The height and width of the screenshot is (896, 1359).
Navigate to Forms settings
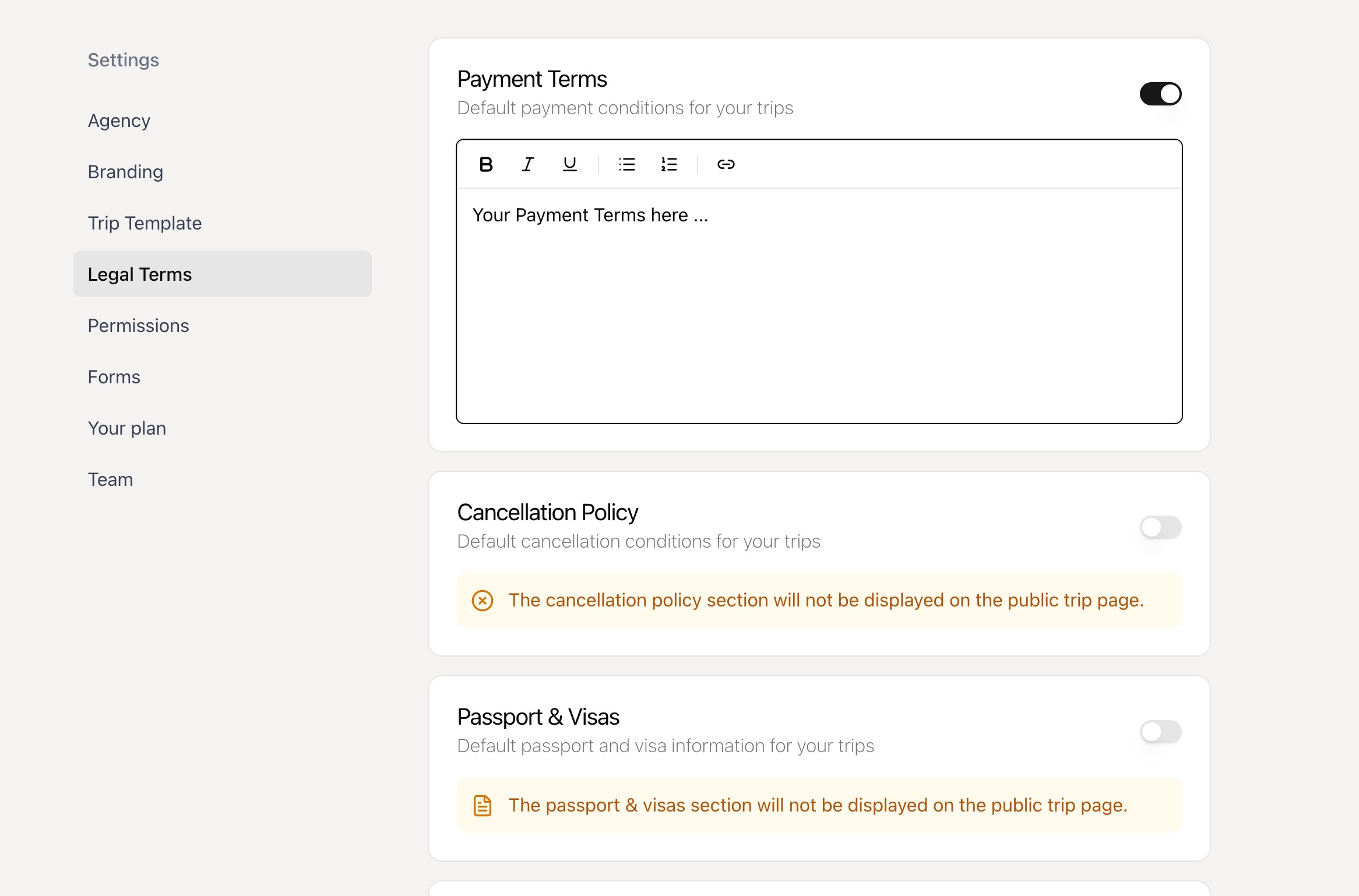point(114,377)
